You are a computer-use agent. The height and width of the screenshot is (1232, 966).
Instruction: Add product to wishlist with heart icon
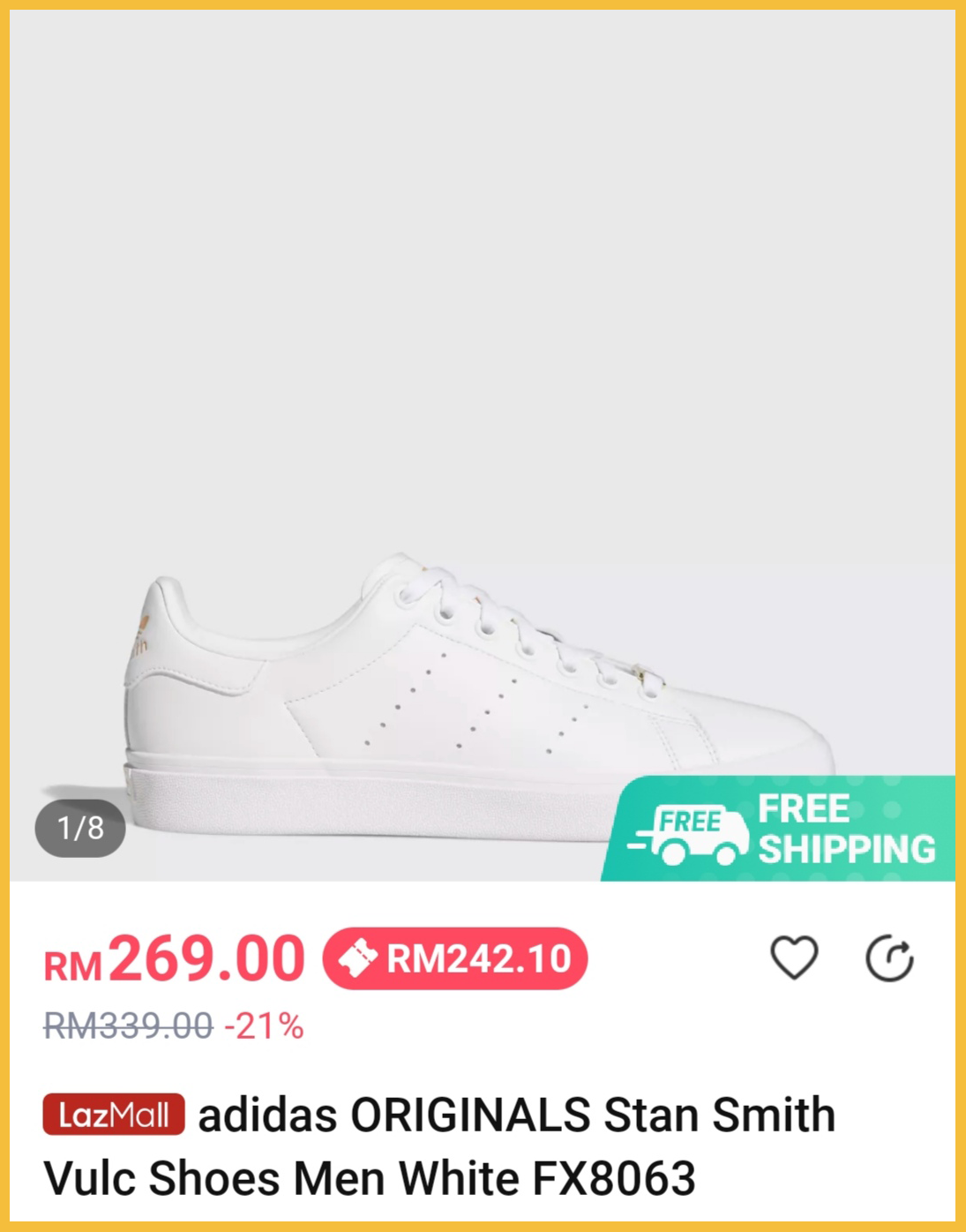click(794, 958)
